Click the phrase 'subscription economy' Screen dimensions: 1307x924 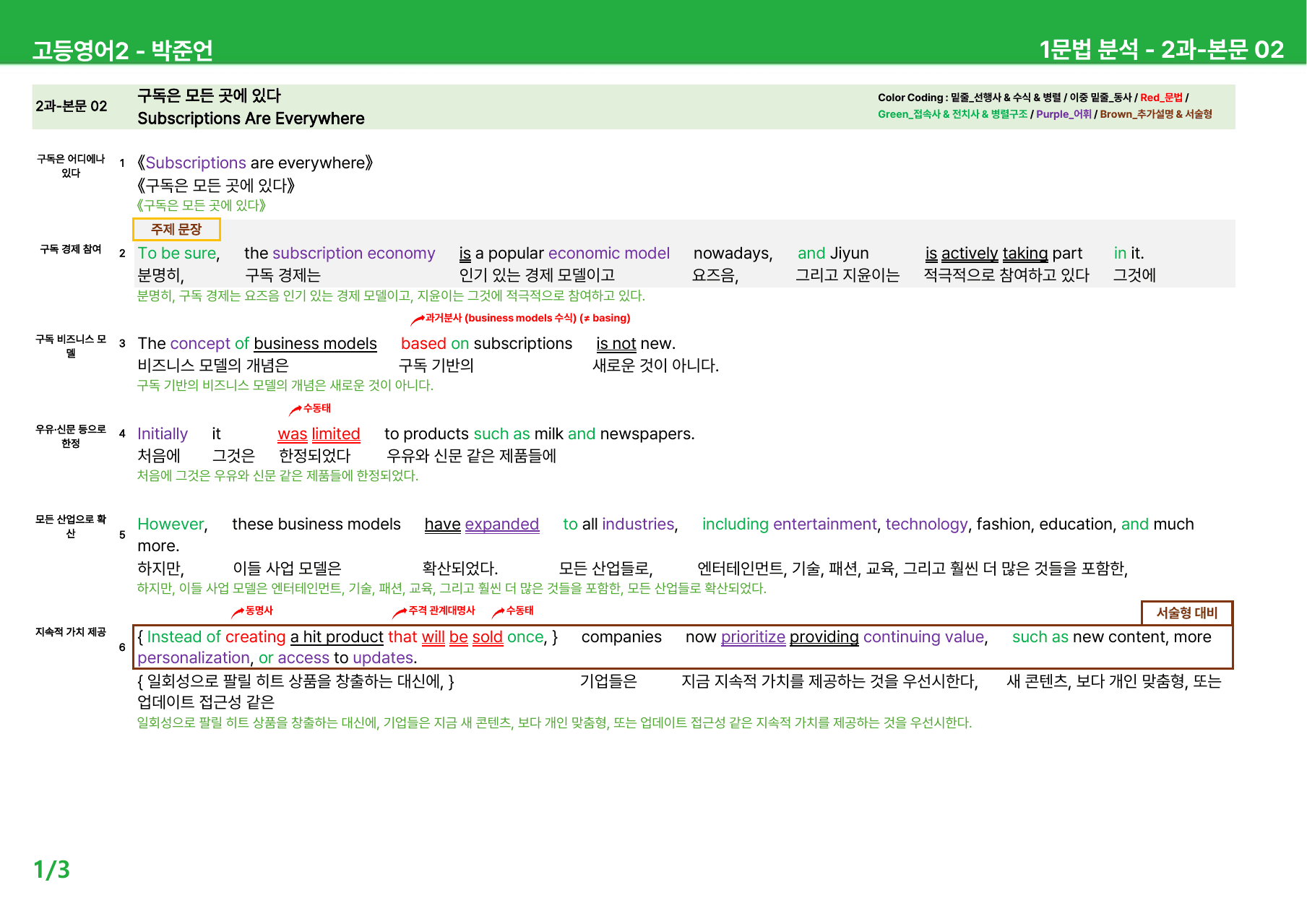click(x=354, y=254)
